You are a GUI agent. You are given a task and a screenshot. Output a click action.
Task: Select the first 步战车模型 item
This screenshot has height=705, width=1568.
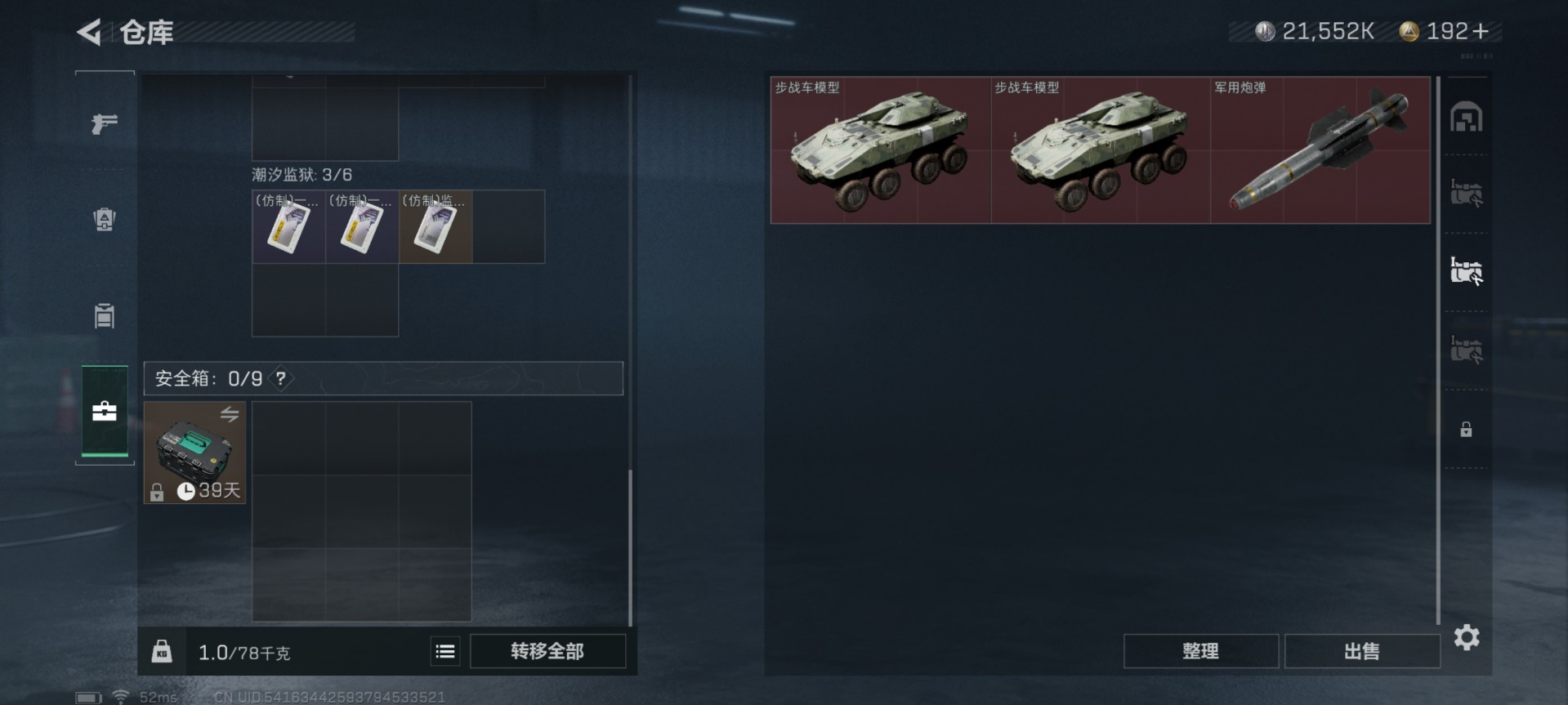(881, 150)
